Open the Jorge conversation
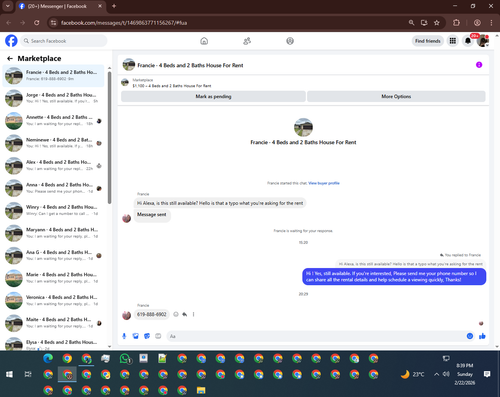Viewport: 500px width, 397px height. (x=53, y=98)
